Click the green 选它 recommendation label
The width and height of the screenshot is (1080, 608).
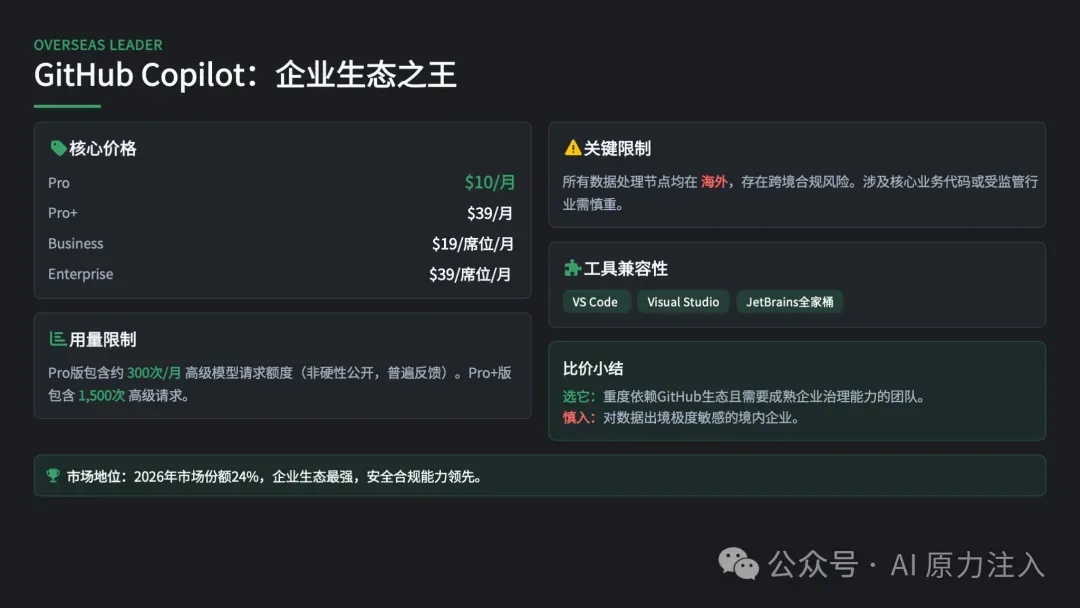pyautogui.click(x=578, y=396)
